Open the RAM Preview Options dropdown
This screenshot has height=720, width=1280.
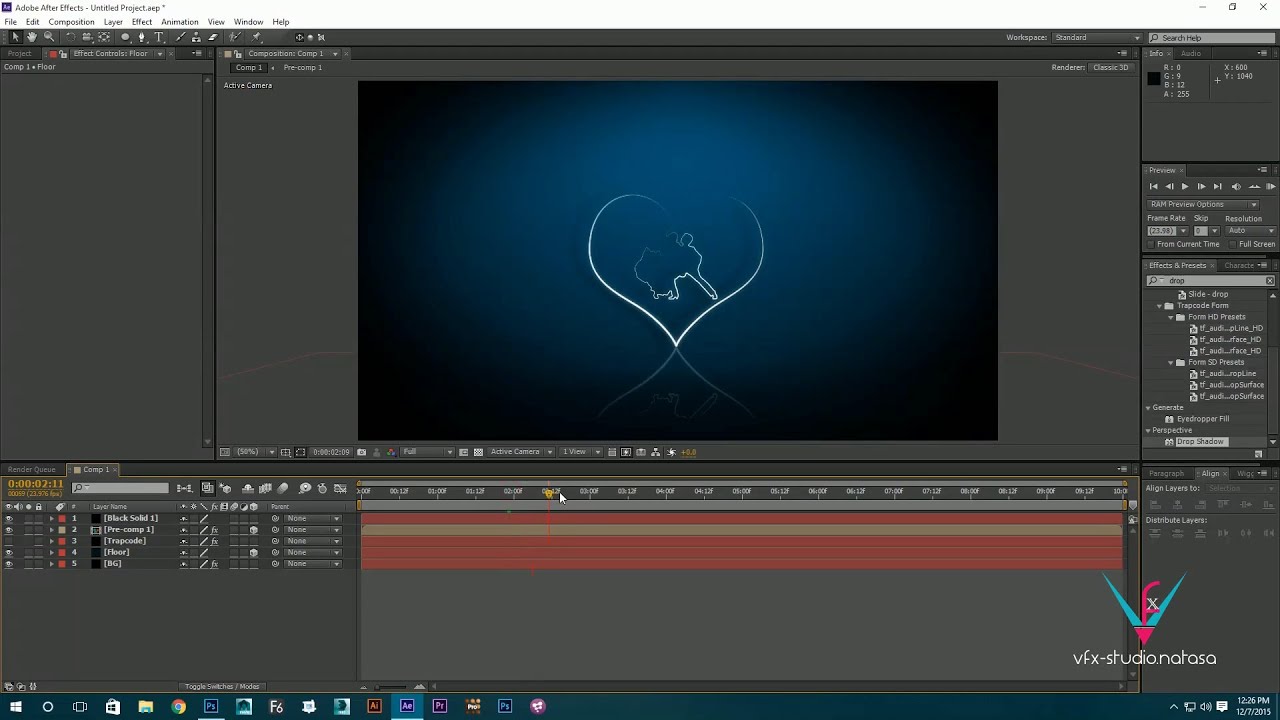coord(1202,204)
